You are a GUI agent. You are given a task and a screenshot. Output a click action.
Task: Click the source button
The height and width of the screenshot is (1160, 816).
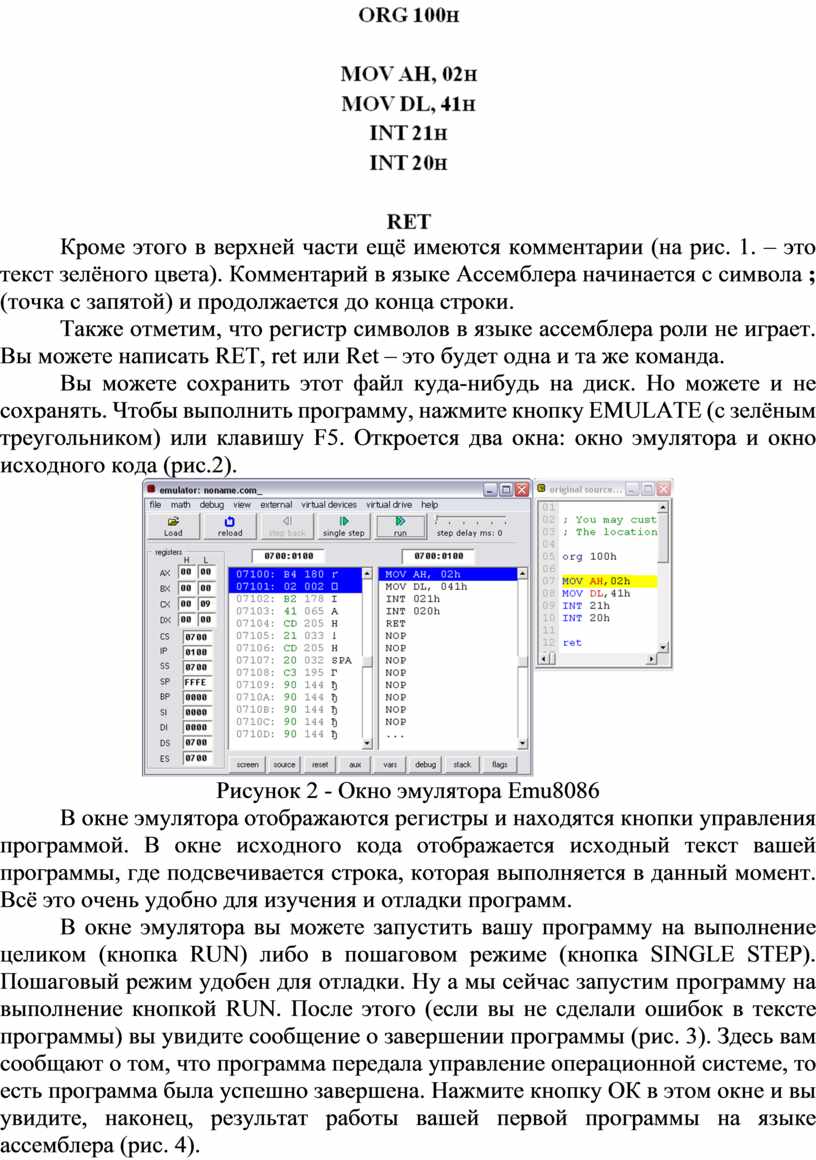(284, 764)
